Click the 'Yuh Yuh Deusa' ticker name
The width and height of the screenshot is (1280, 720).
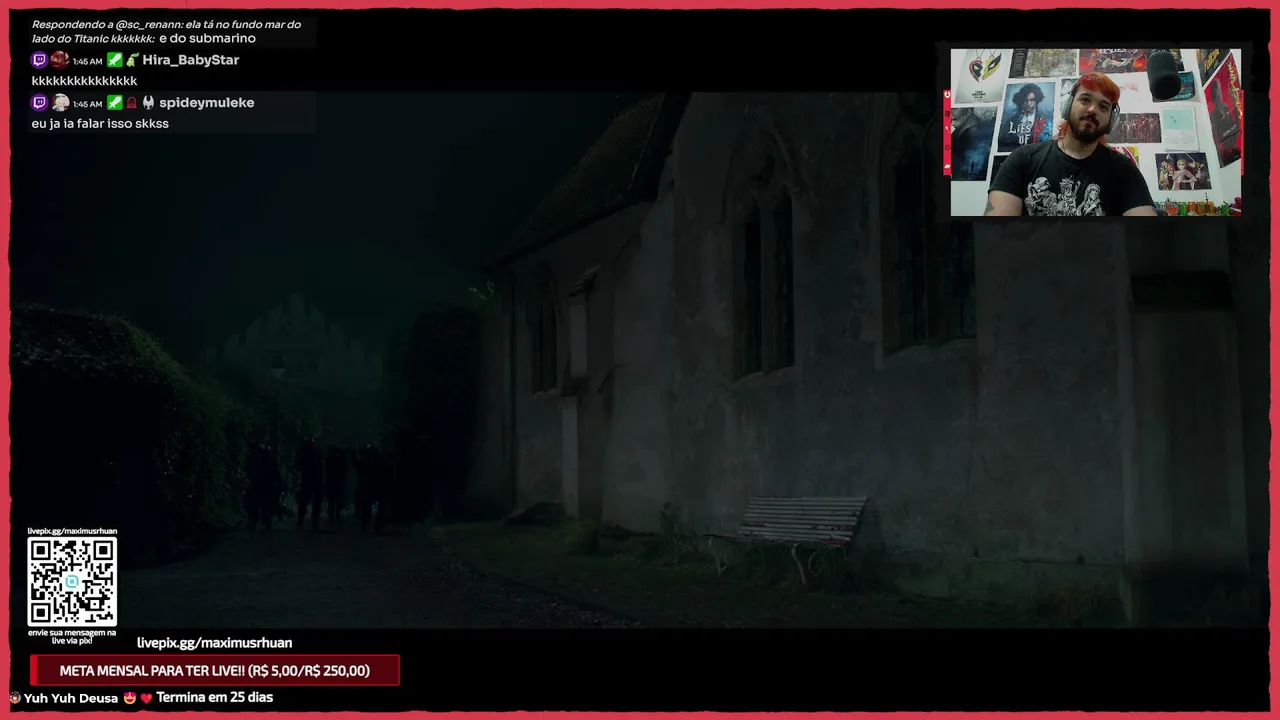71,698
